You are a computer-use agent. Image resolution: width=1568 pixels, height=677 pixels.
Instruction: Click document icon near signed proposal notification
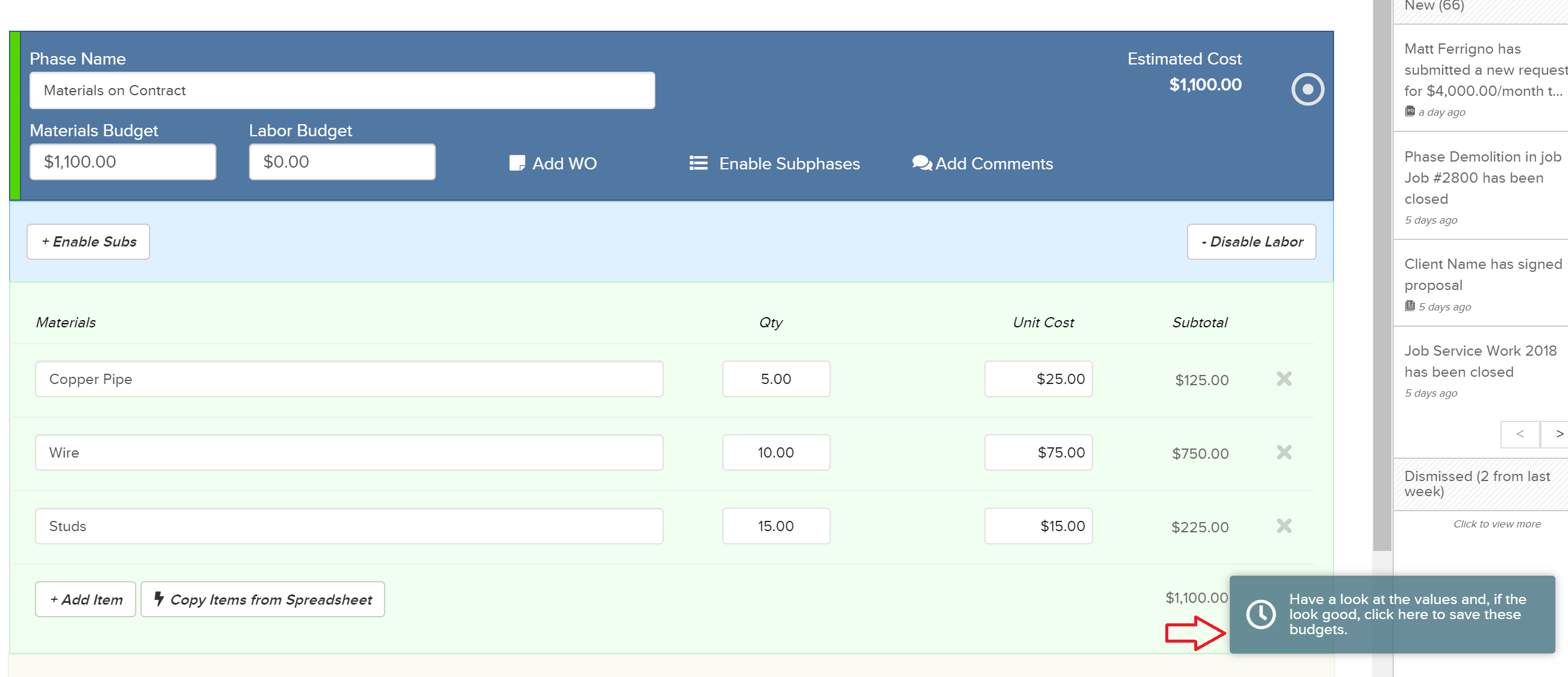coord(1409,306)
